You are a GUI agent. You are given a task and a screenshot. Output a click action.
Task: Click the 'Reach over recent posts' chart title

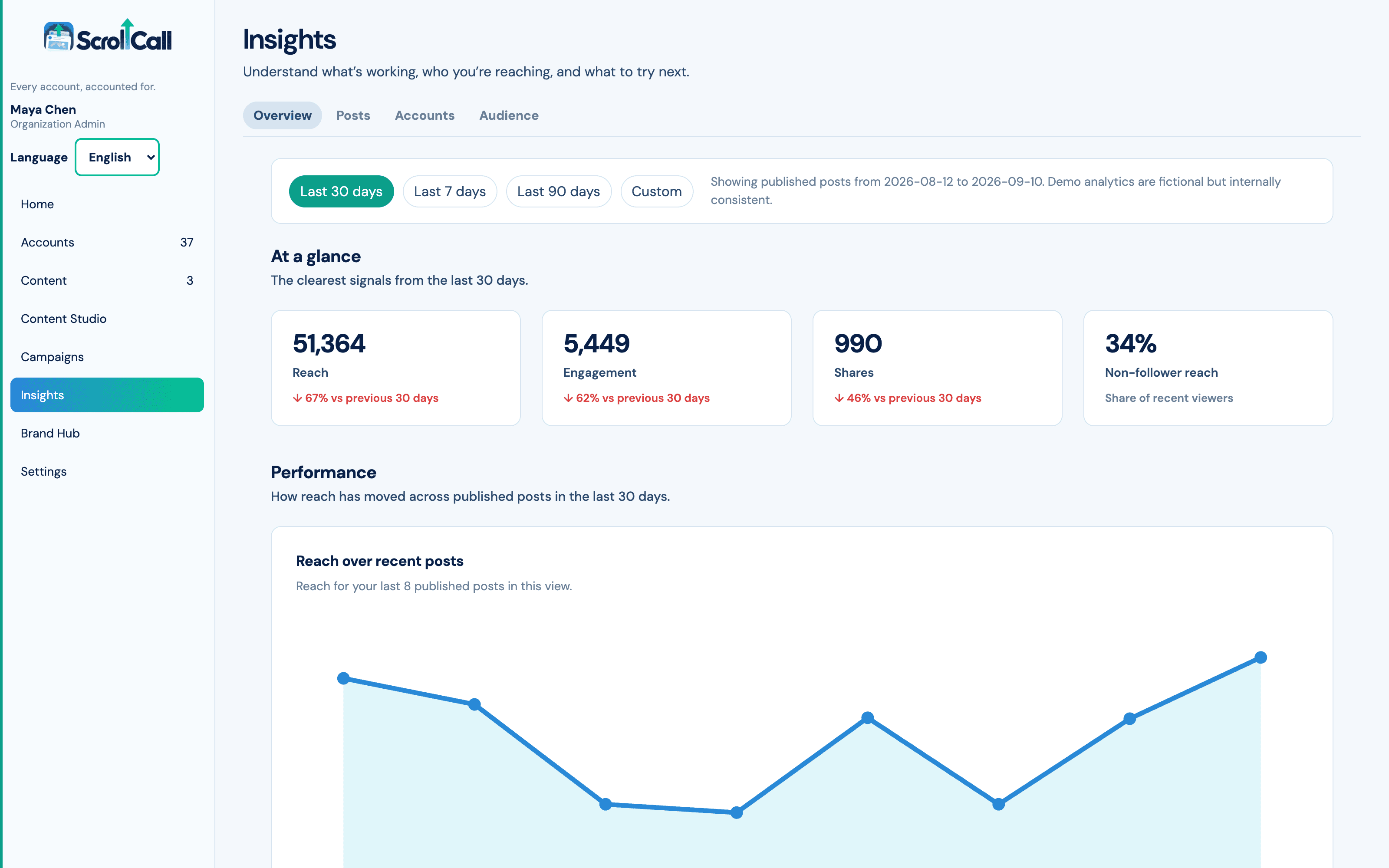(x=379, y=561)
